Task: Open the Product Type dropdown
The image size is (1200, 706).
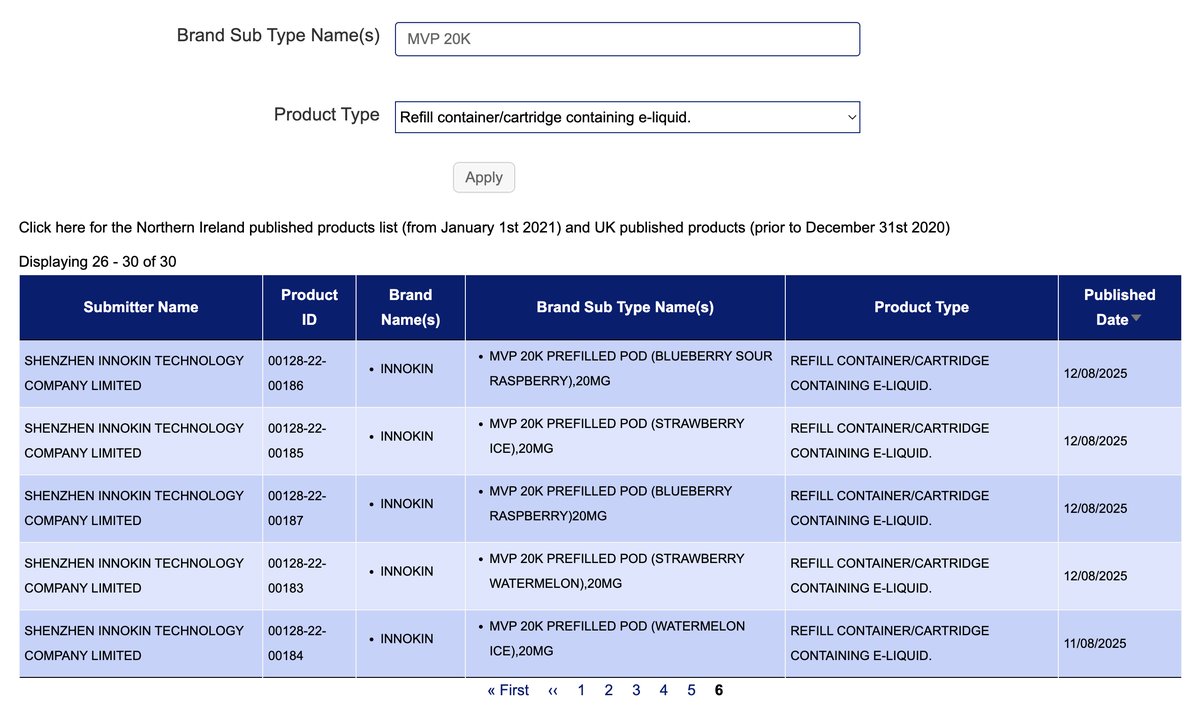Action: [x=627, y=117]
